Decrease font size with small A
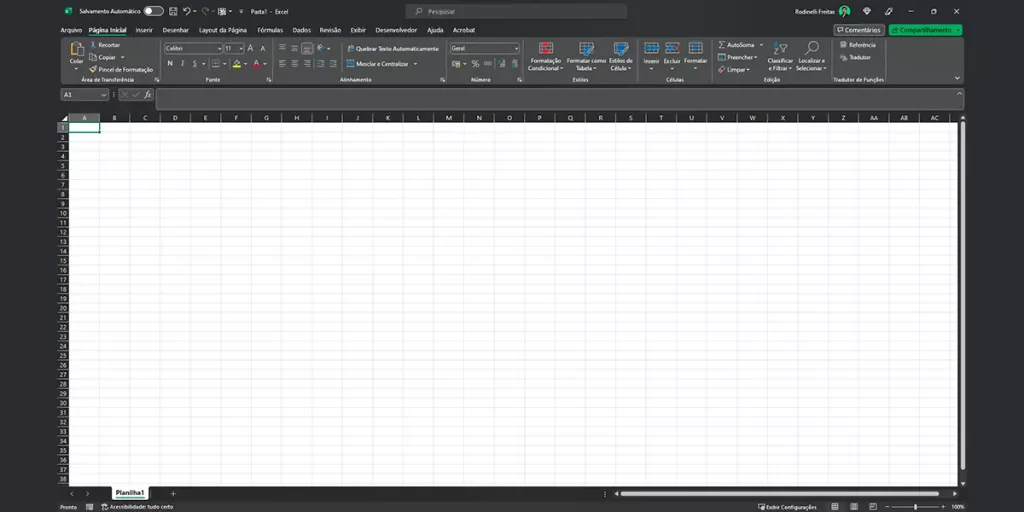The image size is (1024, 512). 263,48
